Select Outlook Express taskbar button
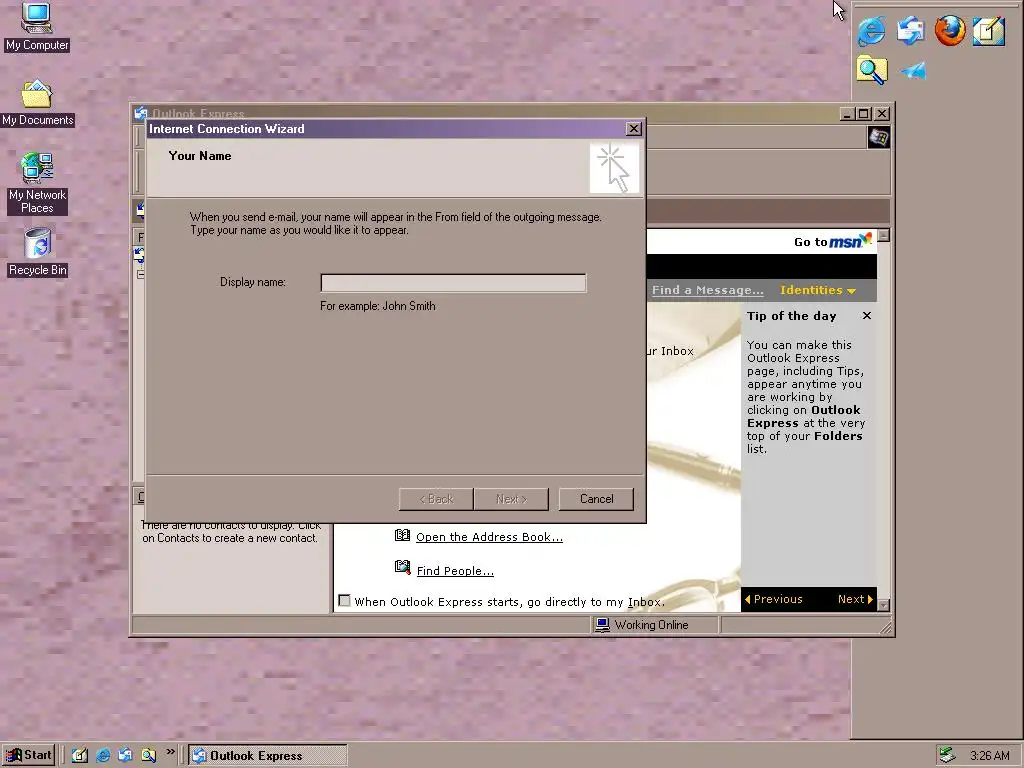Image resolution: width=1024 pixels, height=768 pixels. pyautogui.click(x=268, y=756)
